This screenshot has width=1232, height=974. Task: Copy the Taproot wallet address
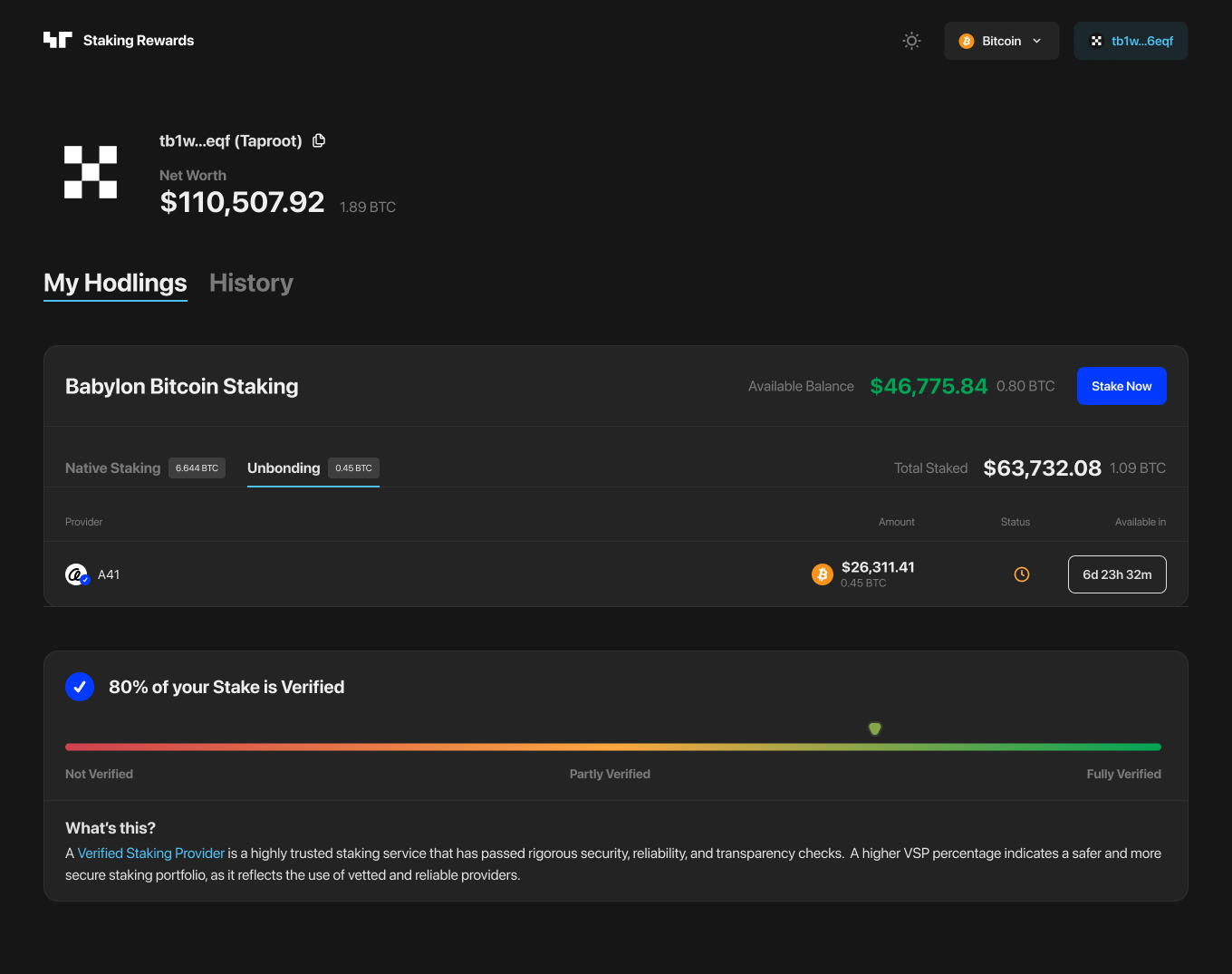pos(319,140)
